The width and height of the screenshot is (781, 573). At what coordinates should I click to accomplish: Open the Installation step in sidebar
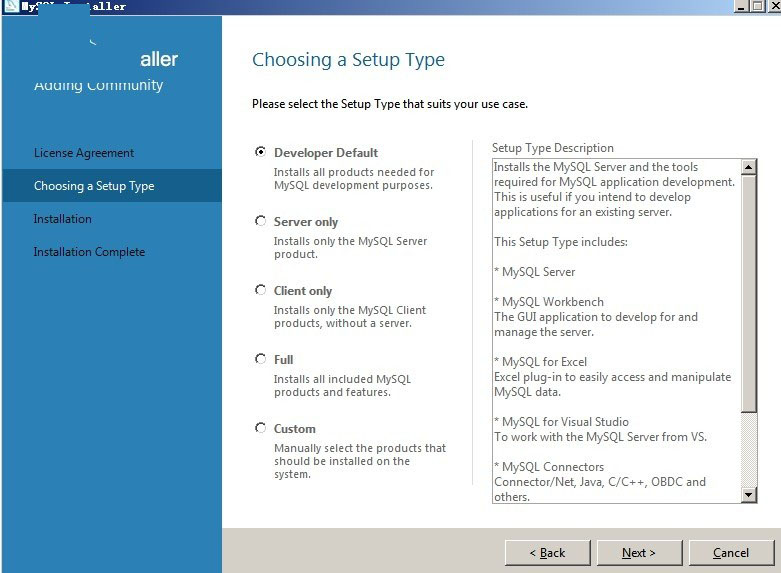tap(62, 219)
